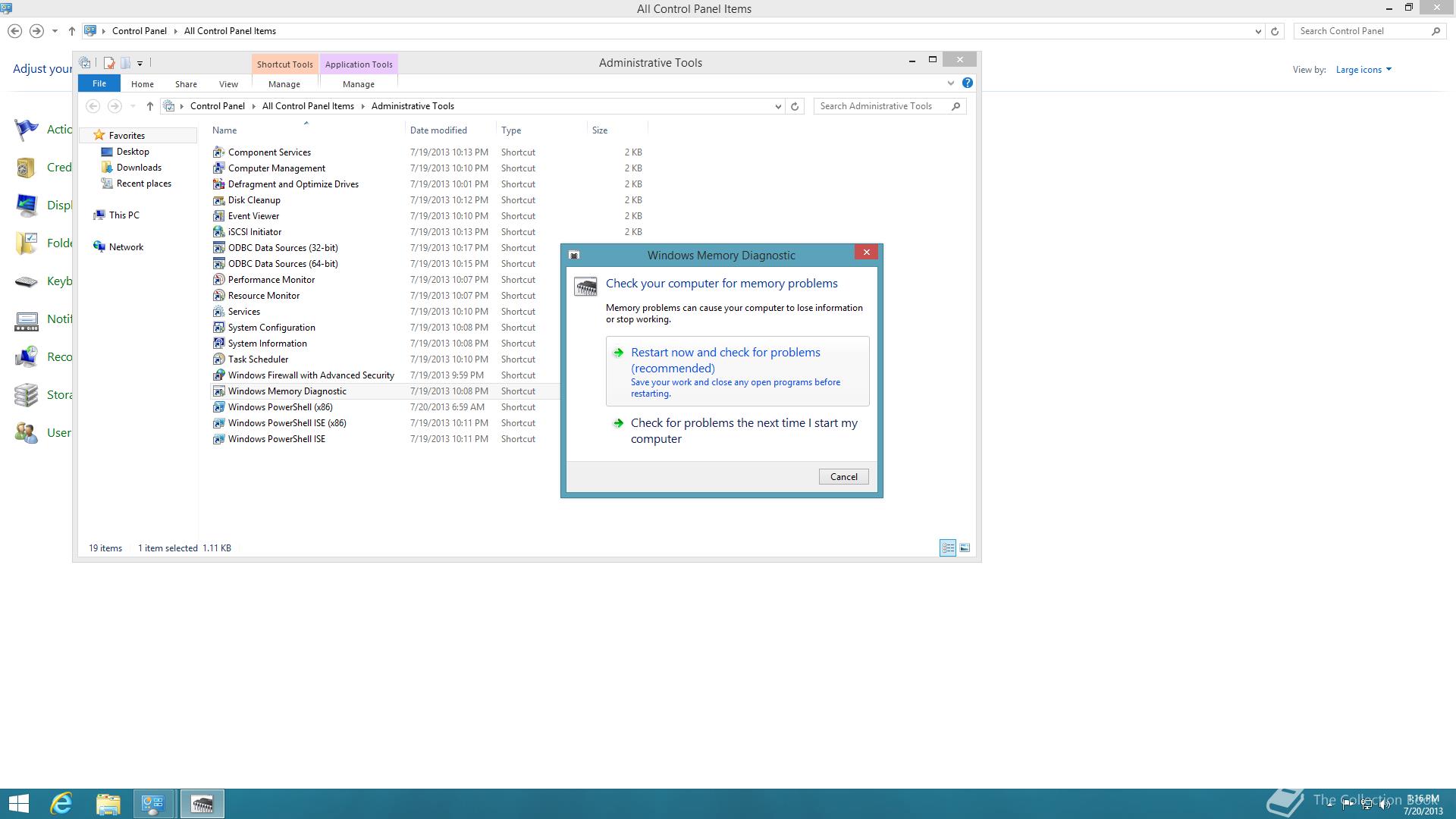The image size is (1456, 819).
Task: Click the properties quick access icon
Action: [x=108, y=63]
